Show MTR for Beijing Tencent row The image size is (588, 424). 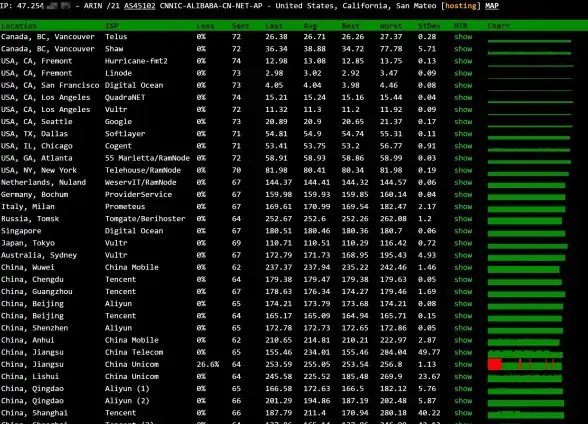(463, 316)
